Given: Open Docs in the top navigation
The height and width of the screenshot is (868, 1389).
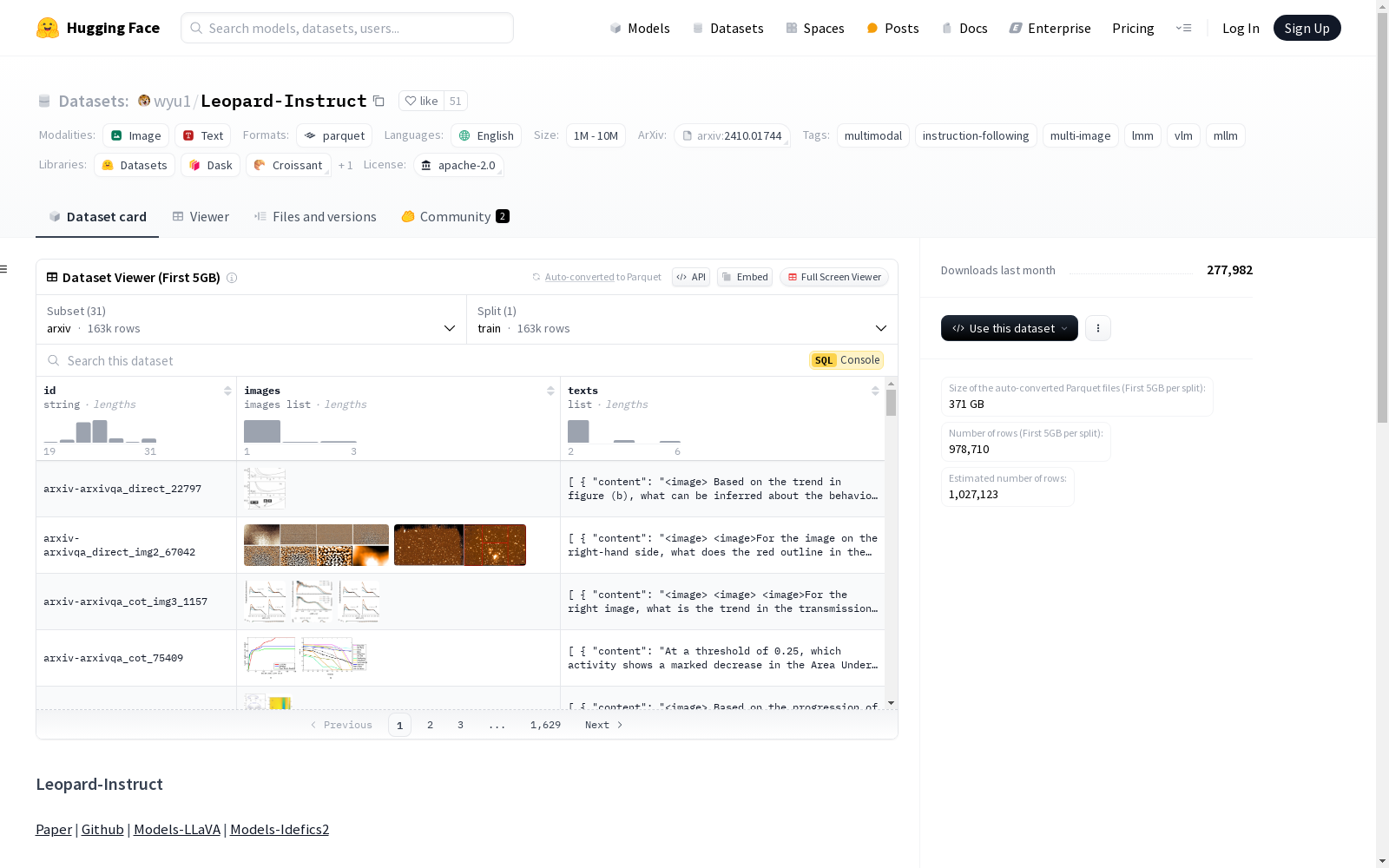Looking at the screenshot, I should 964,28.
